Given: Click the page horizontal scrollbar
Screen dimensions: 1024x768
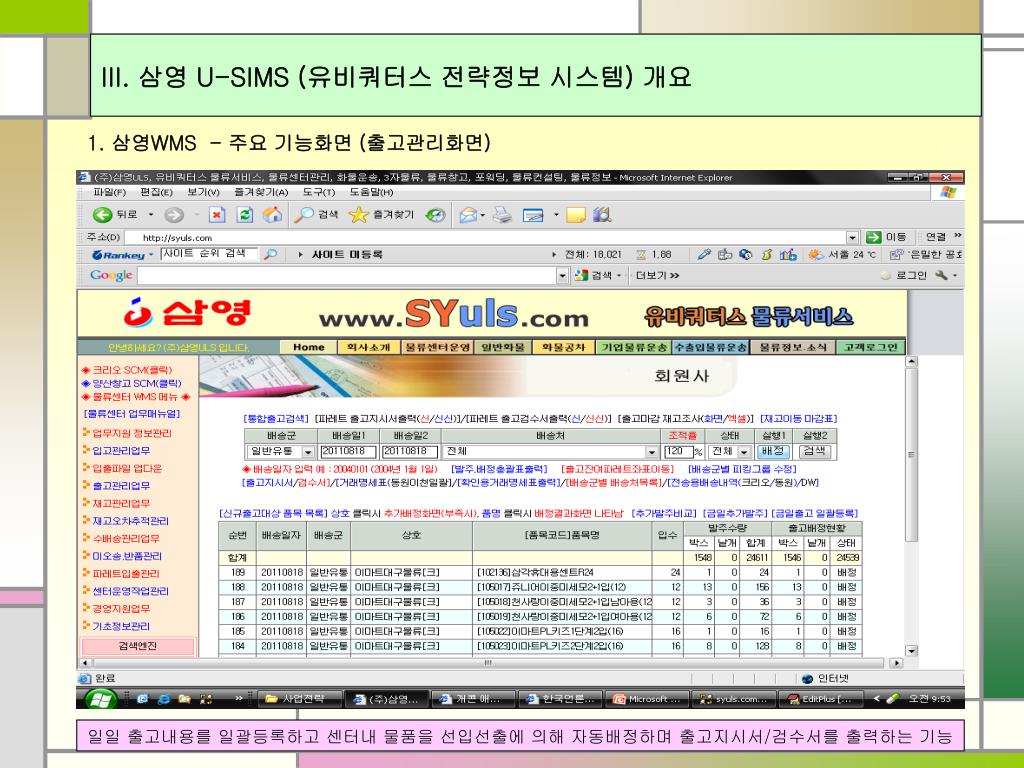Looking at the screenshot, I should point(490,663).
